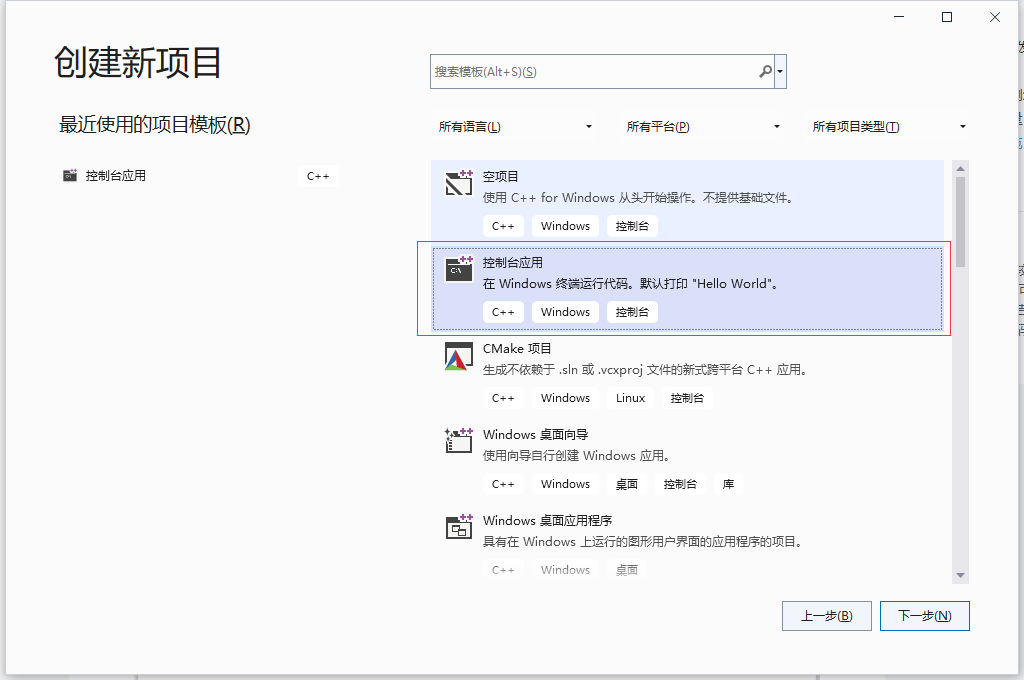
Task: Click the recent template 控制台应用 icon
Action: 70,175
